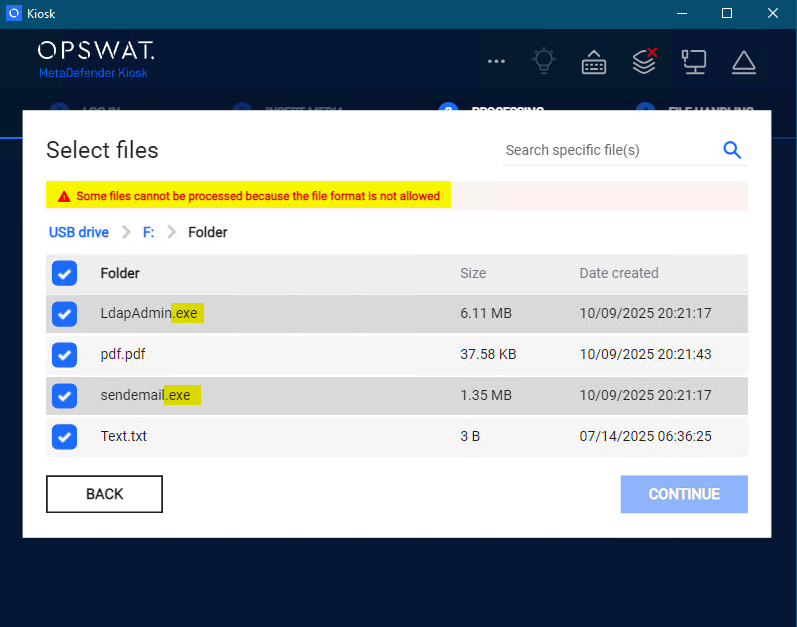Click the layers icon with red X
This screenshot has width=797, height=627.
click(x=645, y=61)
